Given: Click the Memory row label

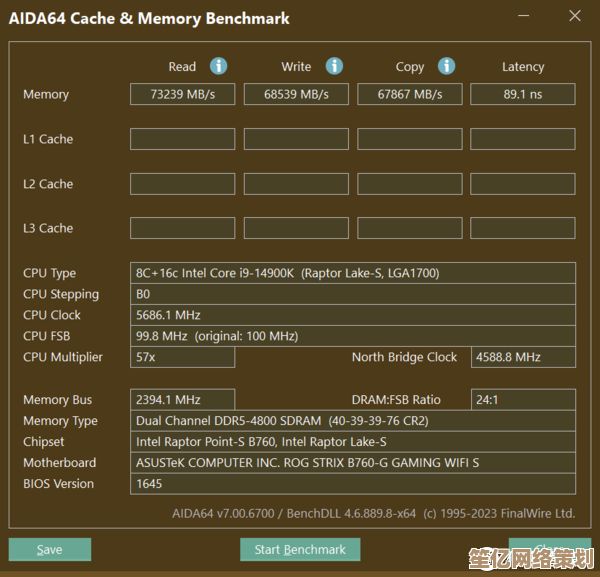Looking at the screenshot, I should tap(46, 95).
